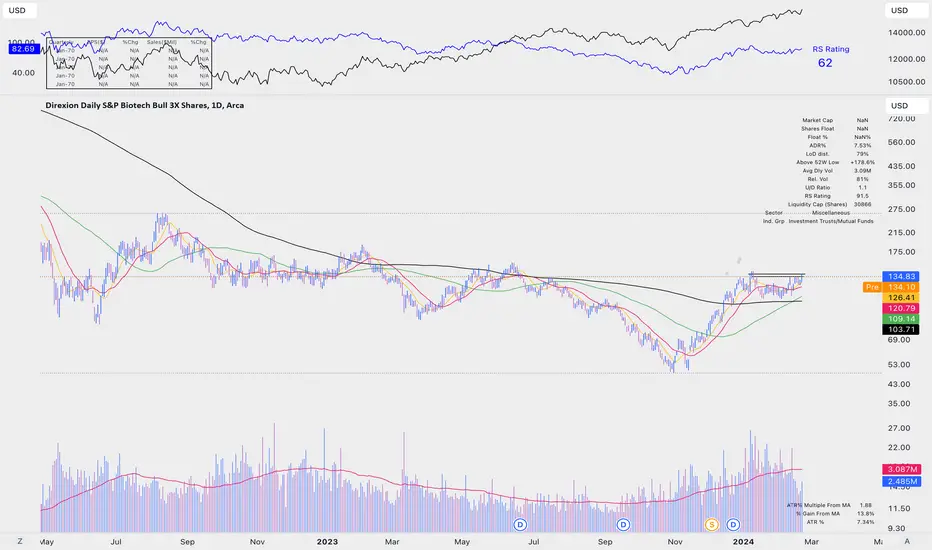Click the 'Market Cap' row in stats table

pos(837,120)
